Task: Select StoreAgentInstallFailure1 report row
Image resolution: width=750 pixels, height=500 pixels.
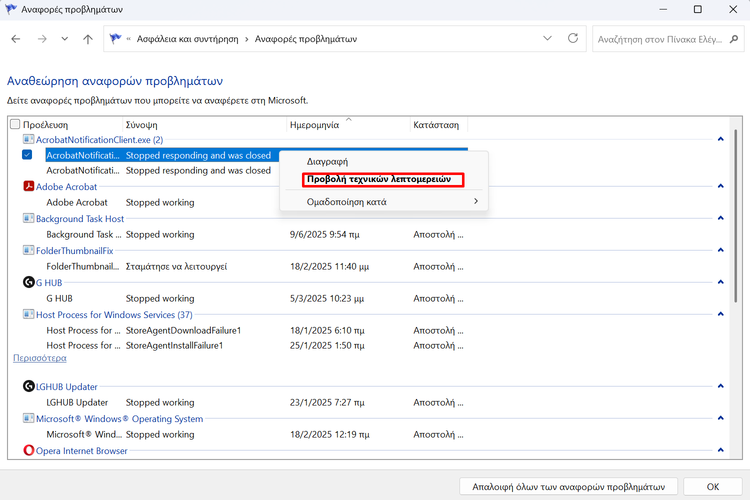Action: [256, 345]
